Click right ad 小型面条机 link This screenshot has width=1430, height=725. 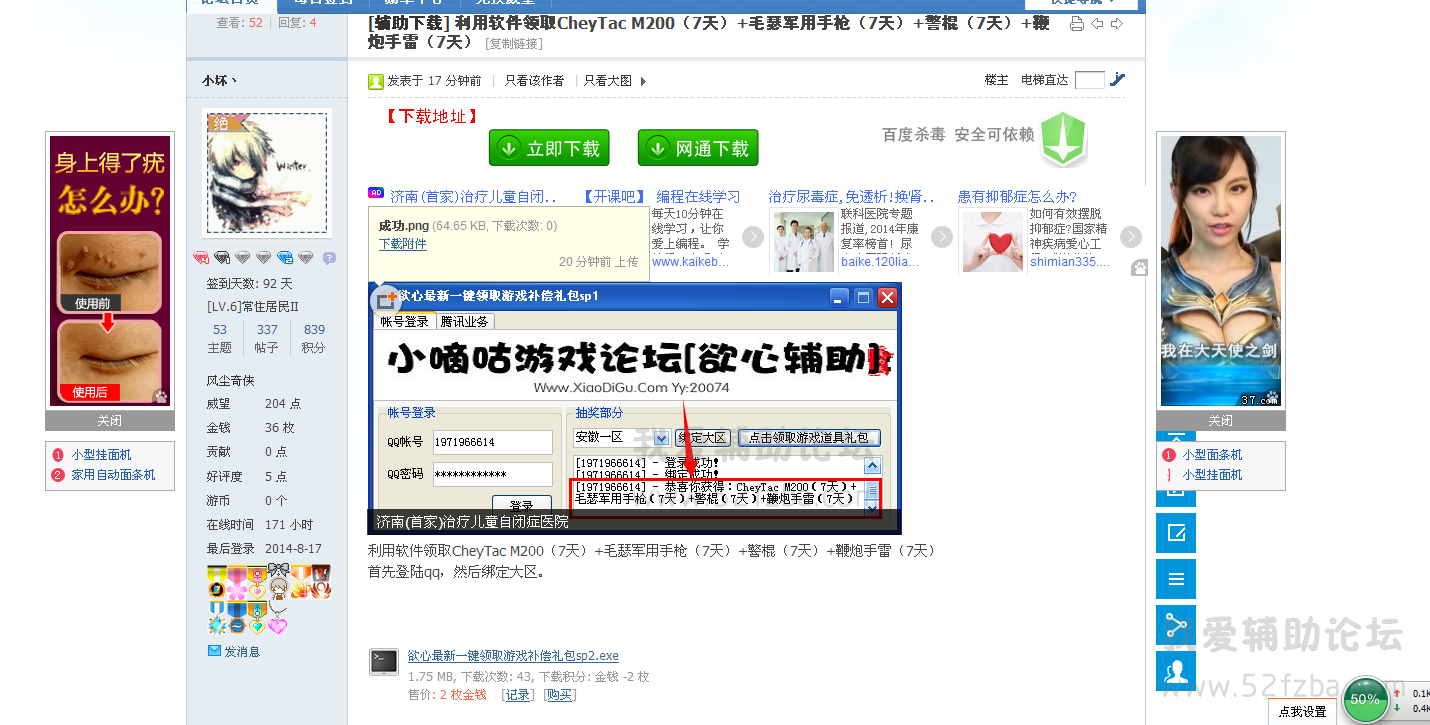1212,455
